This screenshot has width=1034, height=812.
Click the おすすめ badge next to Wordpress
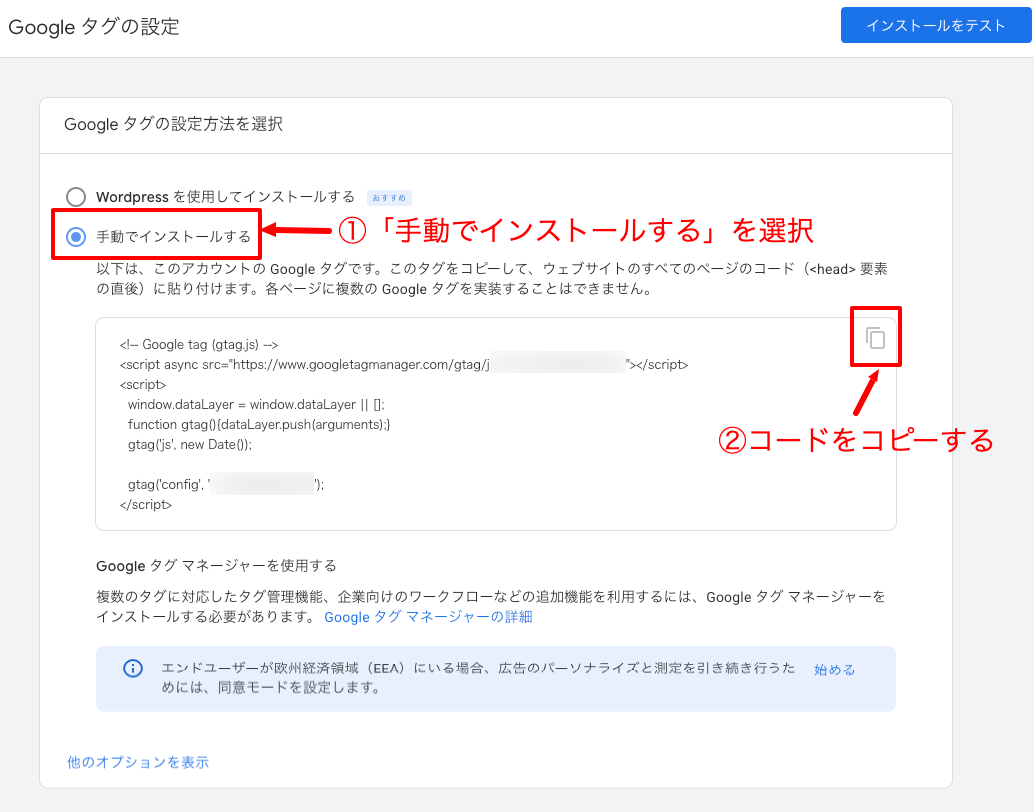pos(389,197)
